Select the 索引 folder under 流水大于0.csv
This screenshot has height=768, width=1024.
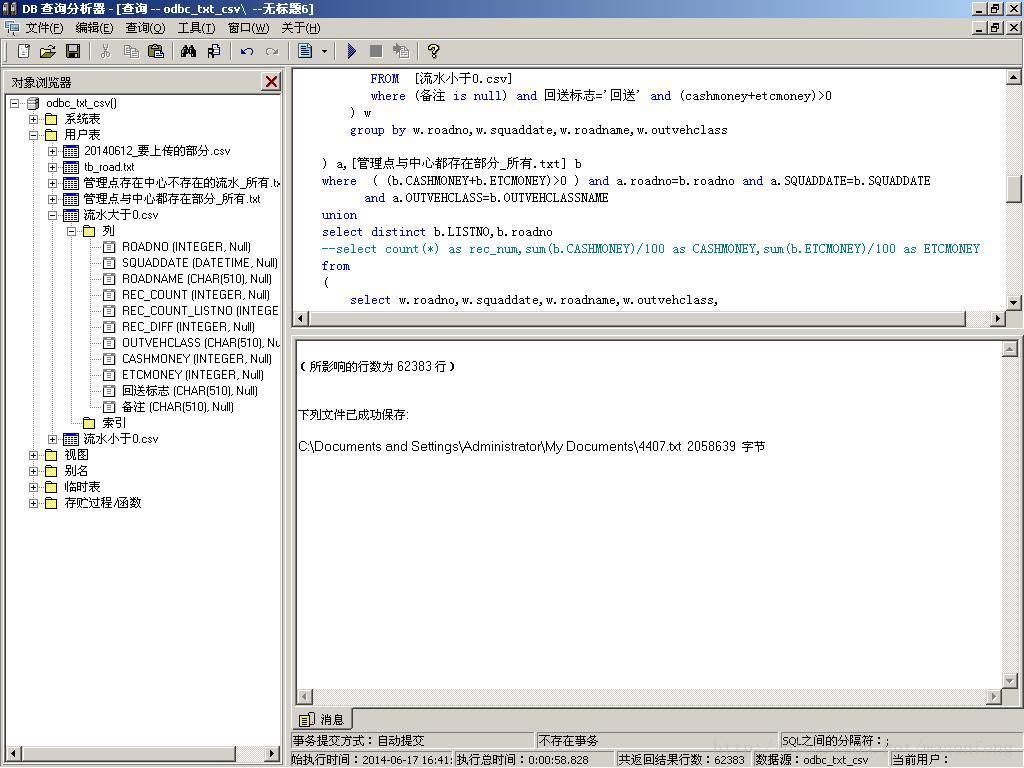point(114,423)
